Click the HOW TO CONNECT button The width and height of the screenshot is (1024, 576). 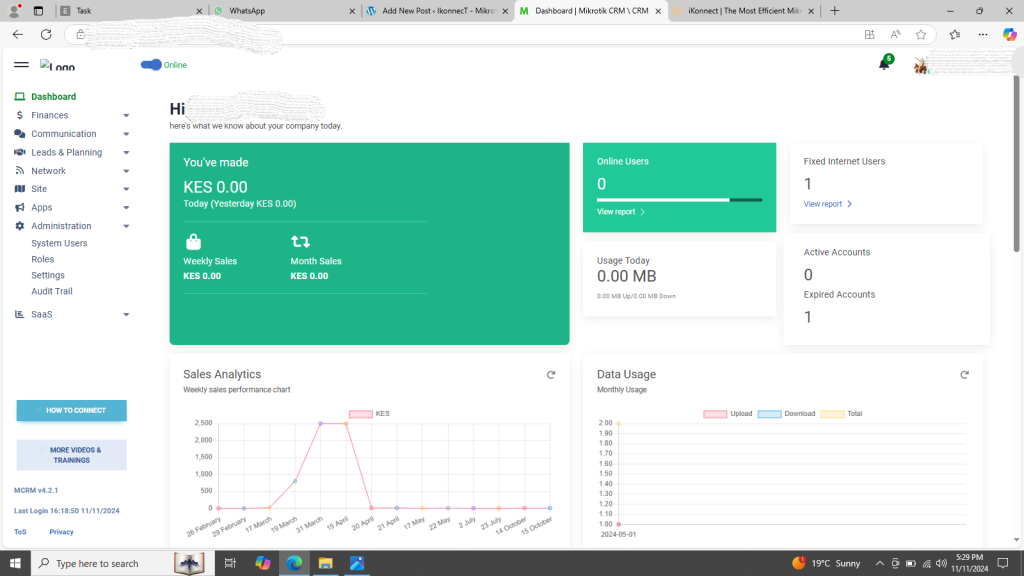tap(71, 410)
